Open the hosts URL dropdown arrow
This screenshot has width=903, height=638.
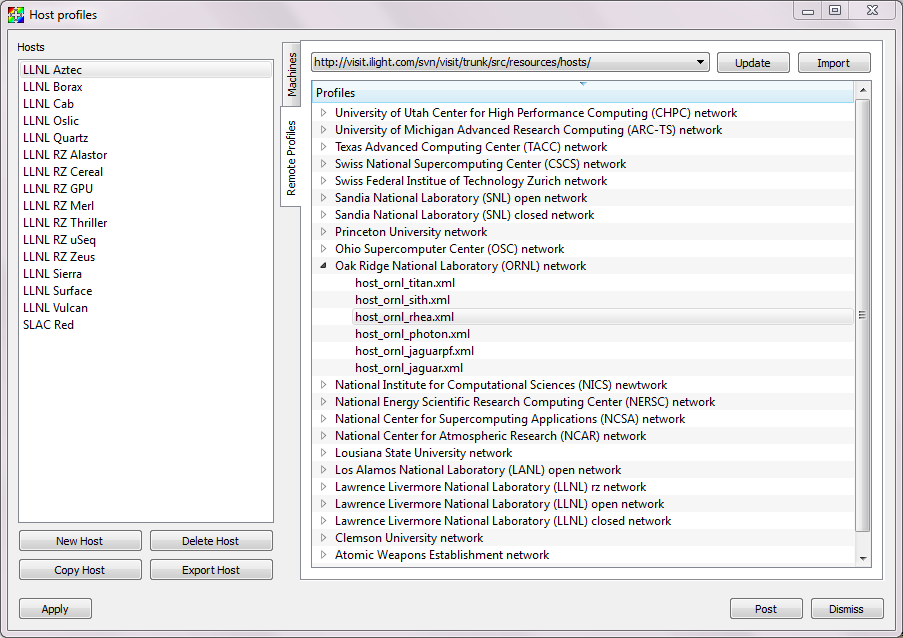click(x=700, y=62)
